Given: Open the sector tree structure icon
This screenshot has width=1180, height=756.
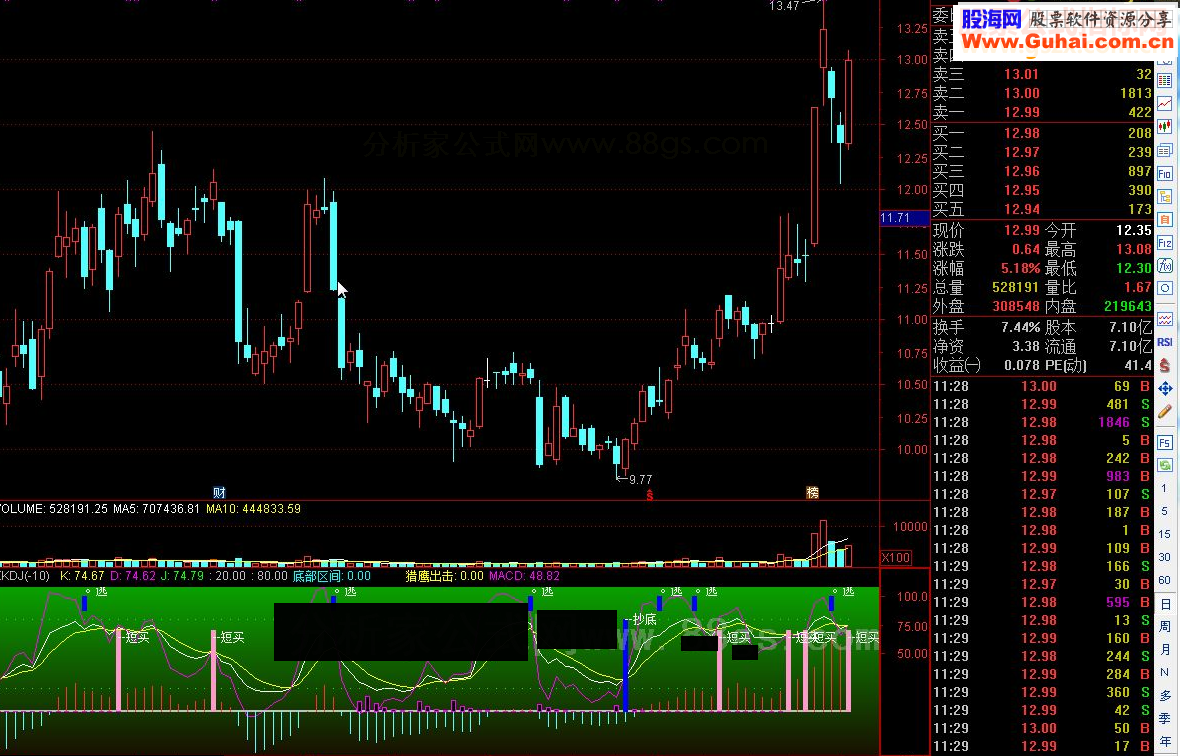Looking at the screenshot, I should pos(1165,197).
